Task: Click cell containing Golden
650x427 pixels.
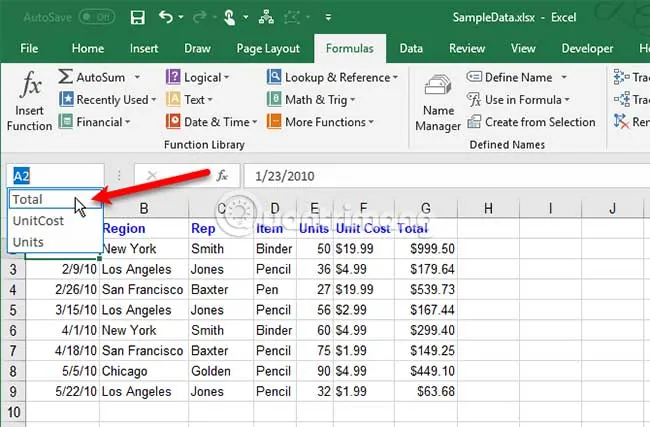Action: pos(221,371)
